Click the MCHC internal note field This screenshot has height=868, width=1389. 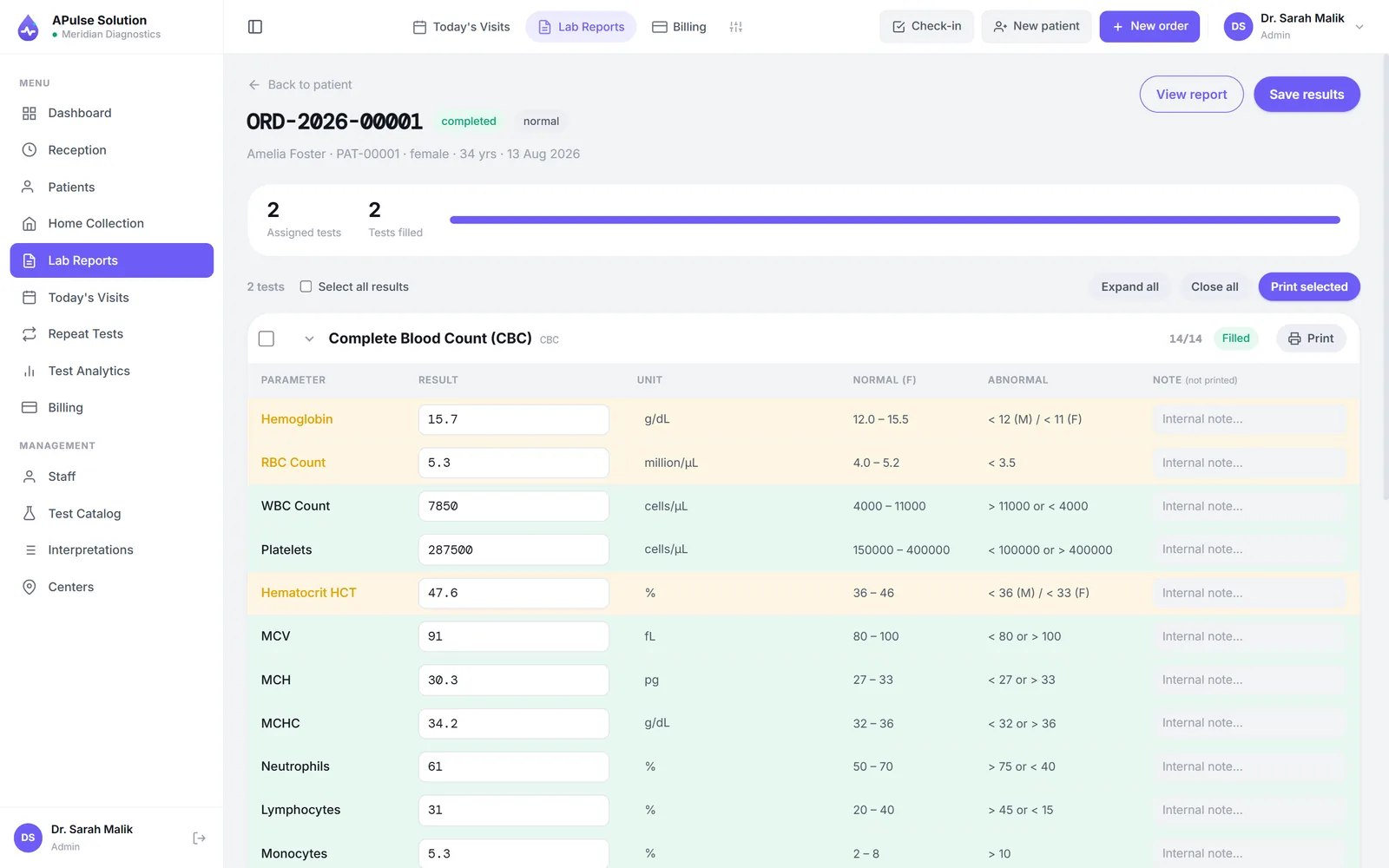click(x=1249, y=723)
